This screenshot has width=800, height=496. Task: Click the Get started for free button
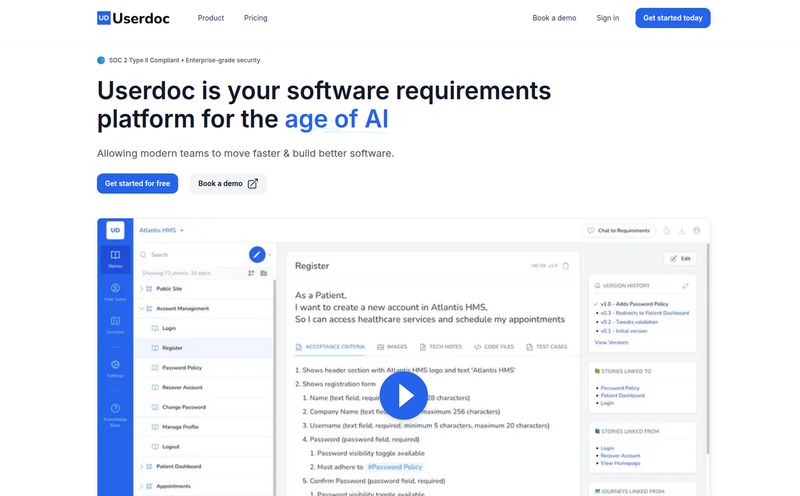137,184
